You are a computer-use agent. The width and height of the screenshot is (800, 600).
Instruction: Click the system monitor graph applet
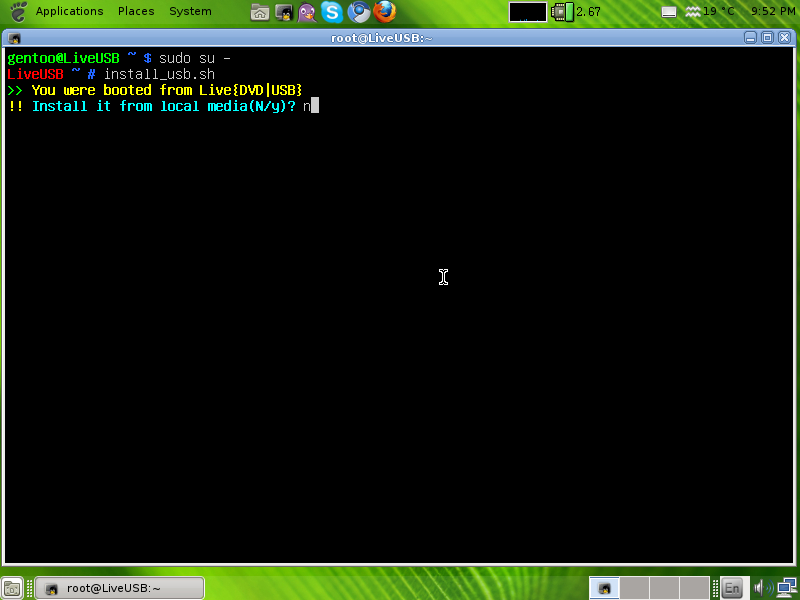(528, 12)
